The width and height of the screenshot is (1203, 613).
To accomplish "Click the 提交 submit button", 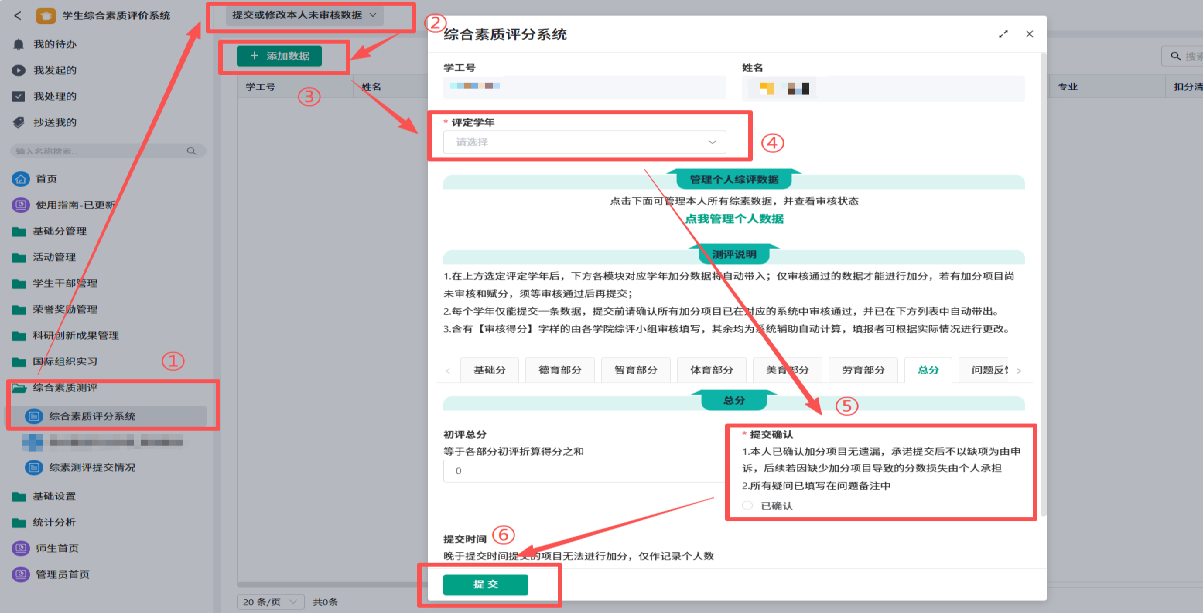I will (x=485, y=584).
